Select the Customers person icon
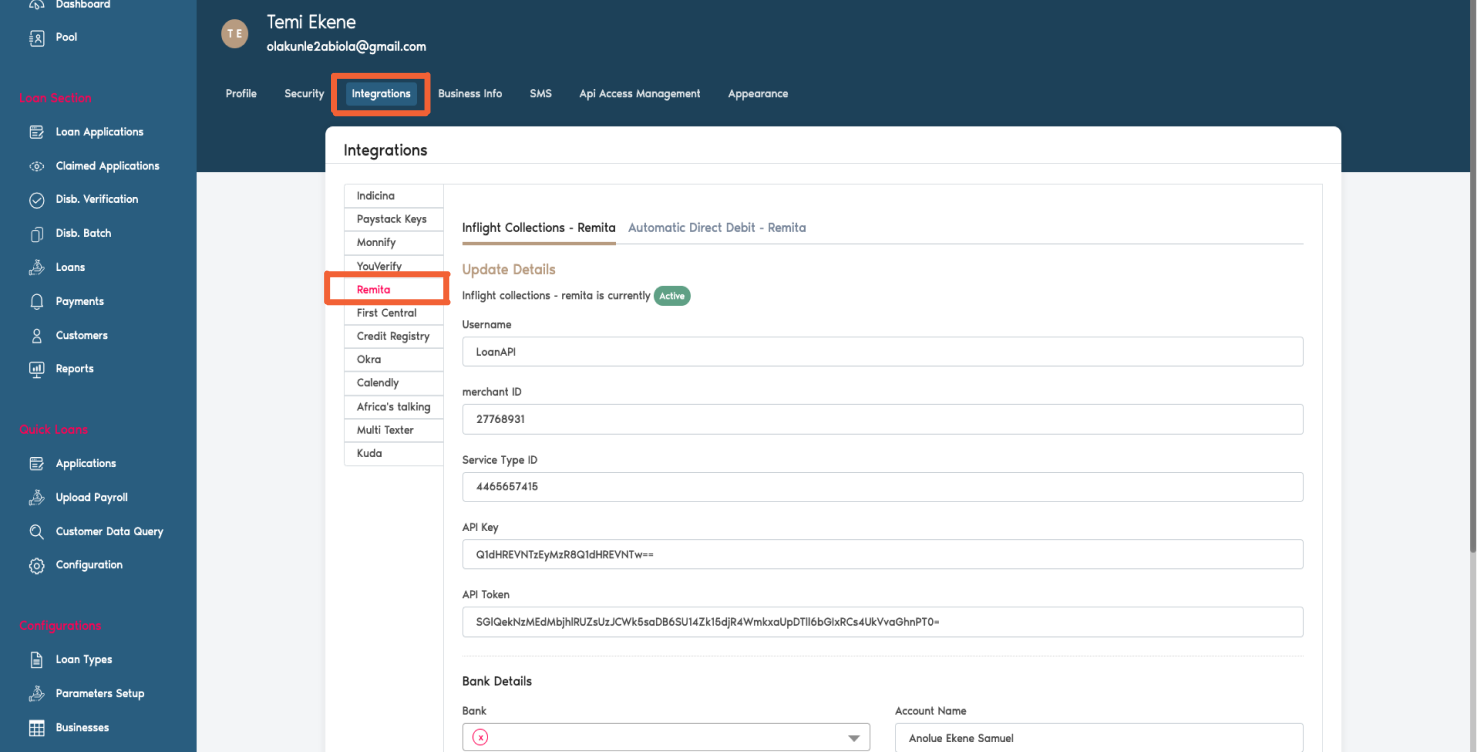 click(x=37, y=335)
